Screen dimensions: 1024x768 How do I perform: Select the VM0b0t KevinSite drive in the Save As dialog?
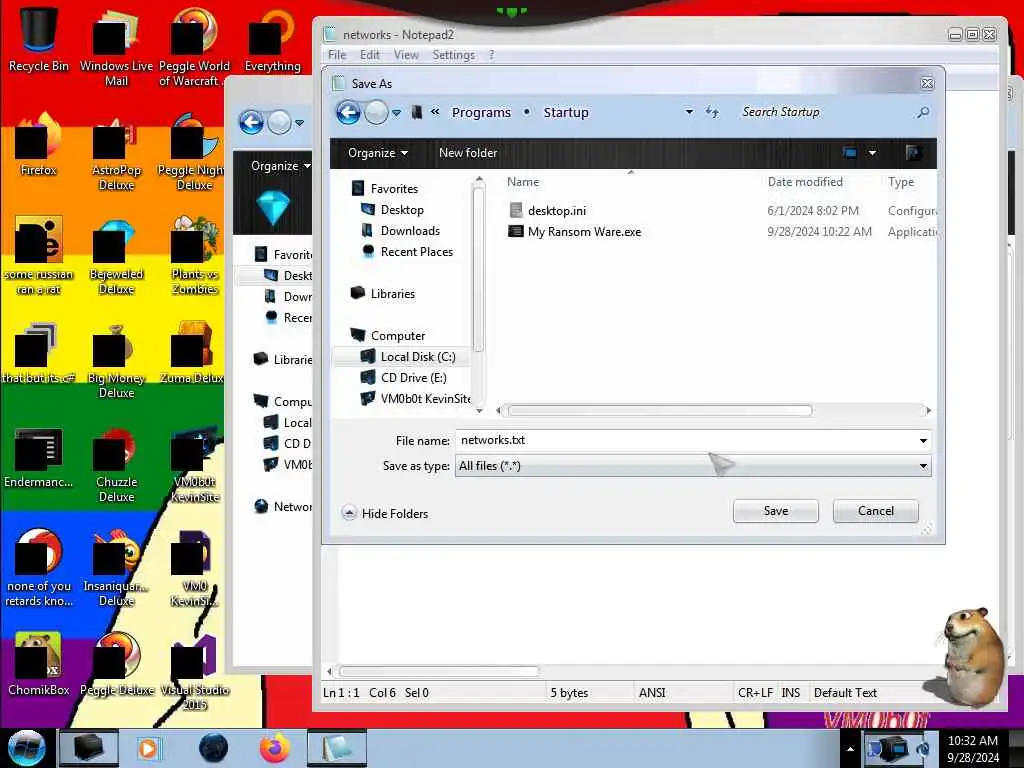pos(425,398)
